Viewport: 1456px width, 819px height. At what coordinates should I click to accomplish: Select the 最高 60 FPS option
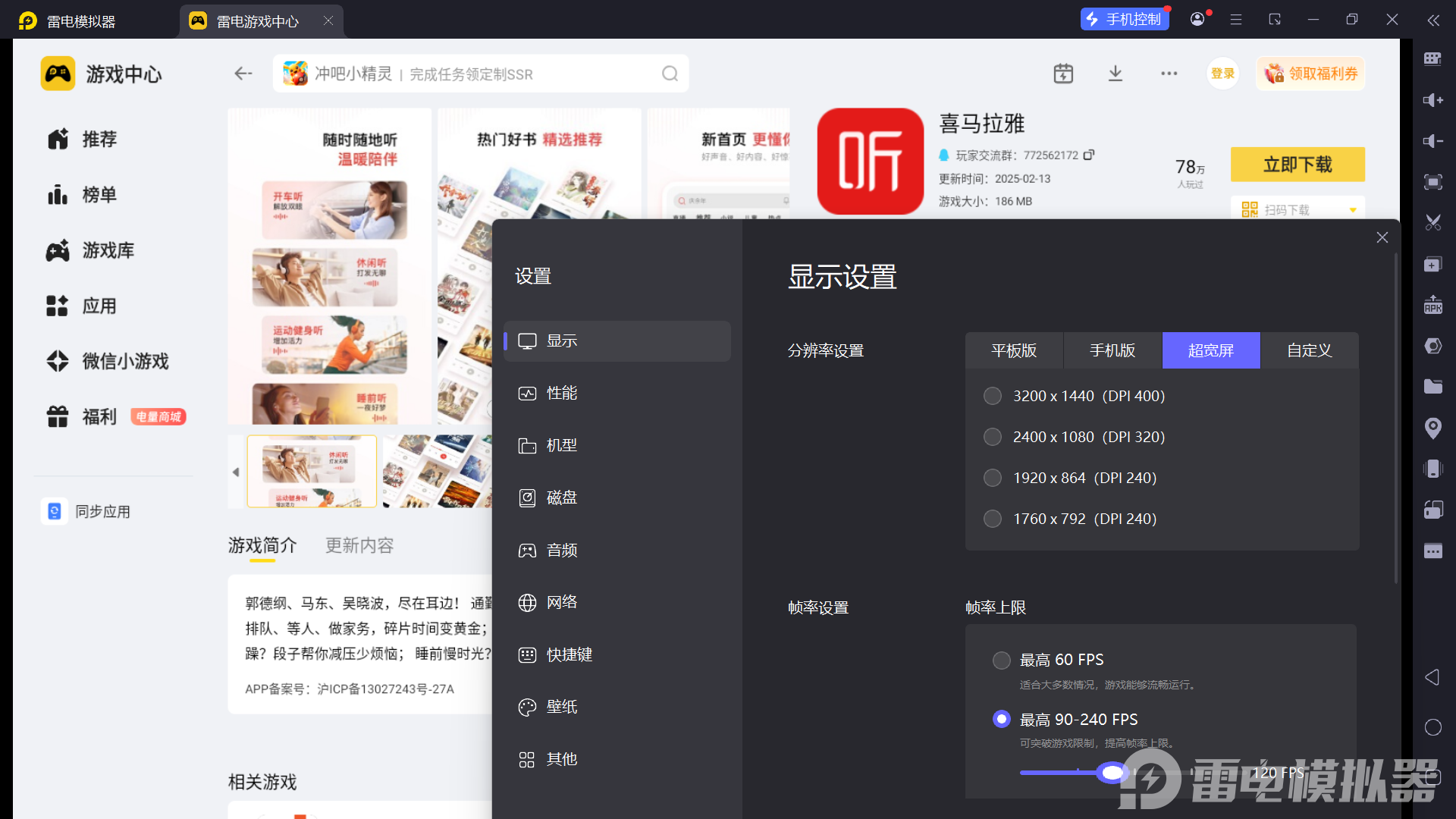1001,660
